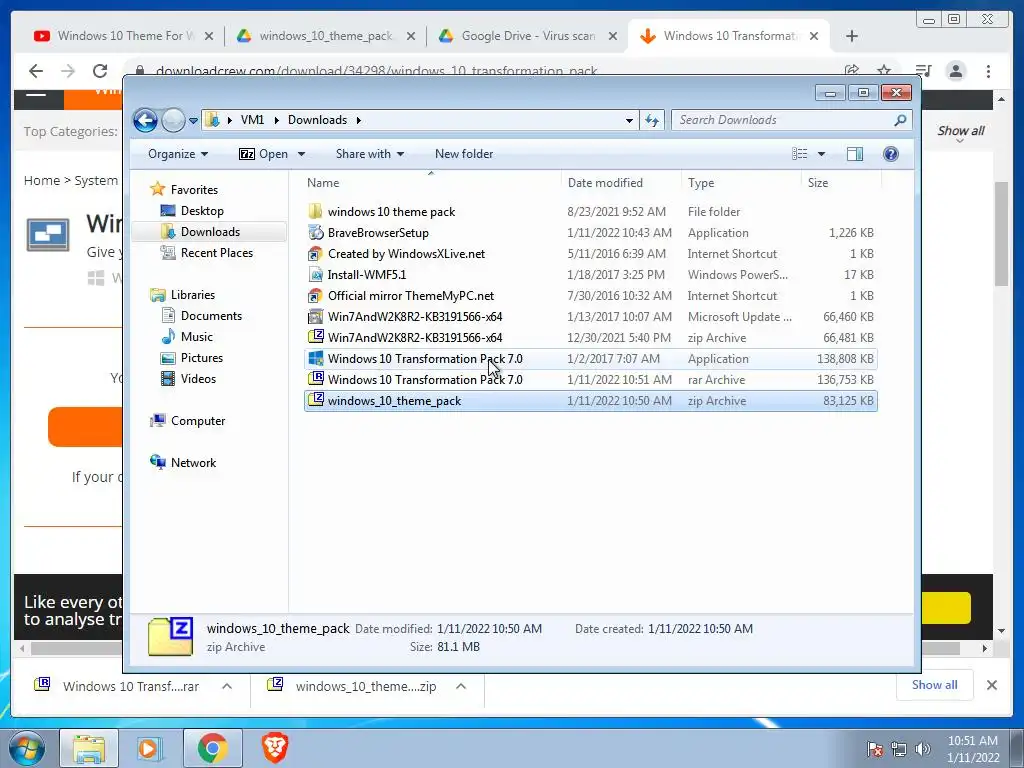The width and height of the screenshot is (1024, 768).
Task: Select Downloads in navigation pane
Action: pos(210,232)
